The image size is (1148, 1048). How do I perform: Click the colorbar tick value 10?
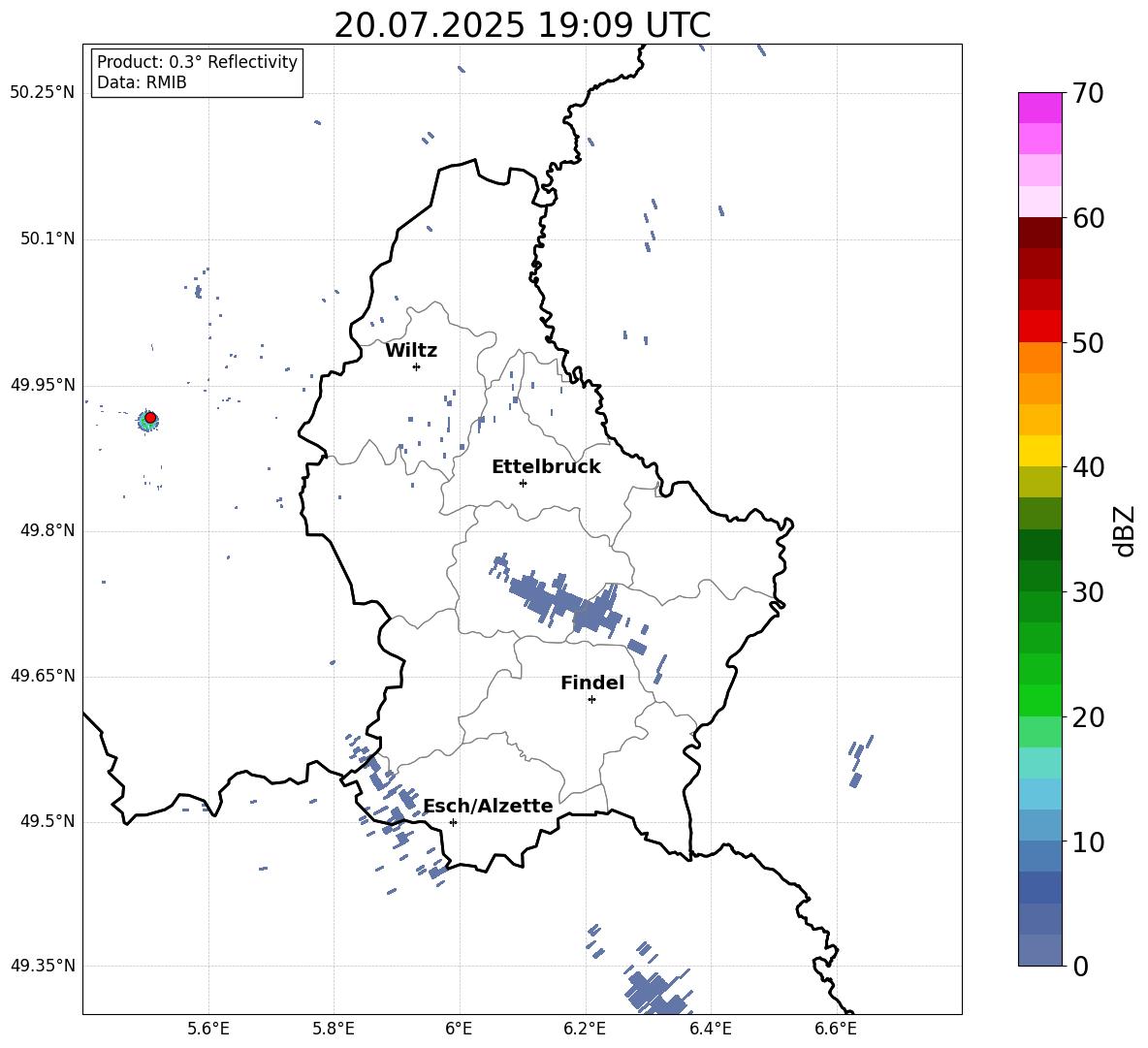[x=1089, y=842]
